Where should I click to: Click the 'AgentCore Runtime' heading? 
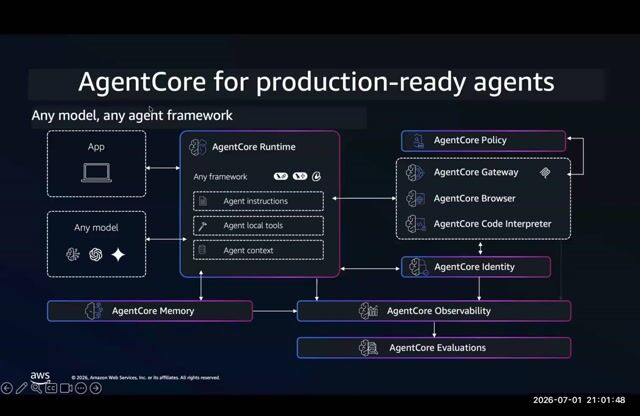coord(254,147)
